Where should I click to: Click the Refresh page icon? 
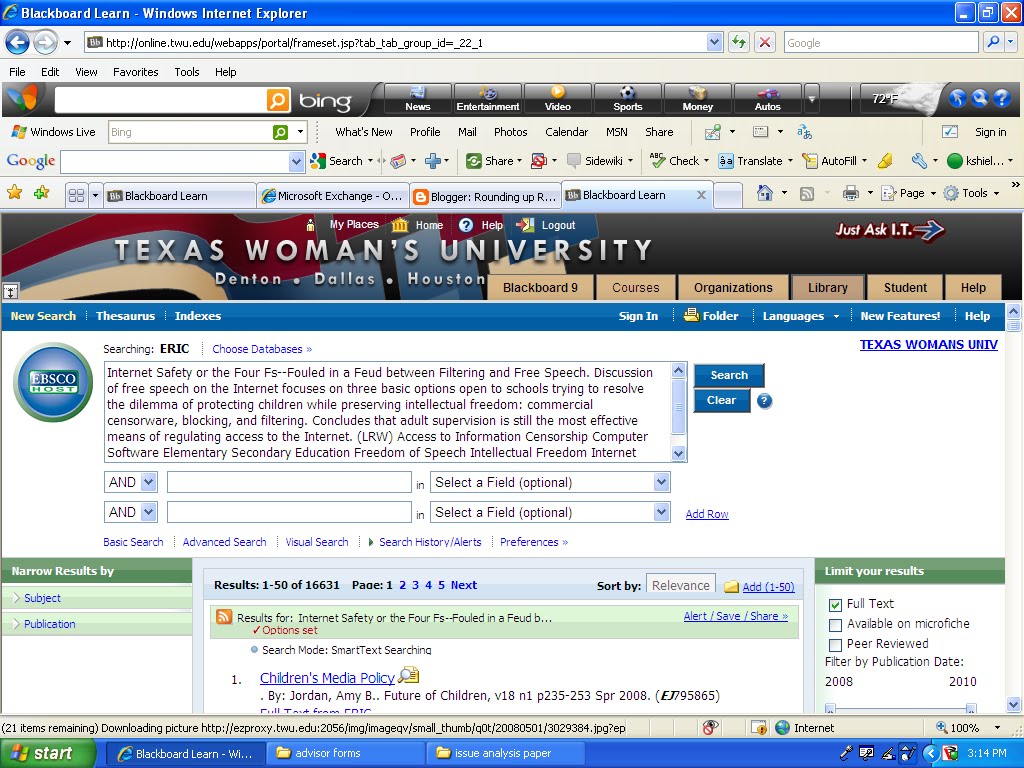[x=739, y=42]
